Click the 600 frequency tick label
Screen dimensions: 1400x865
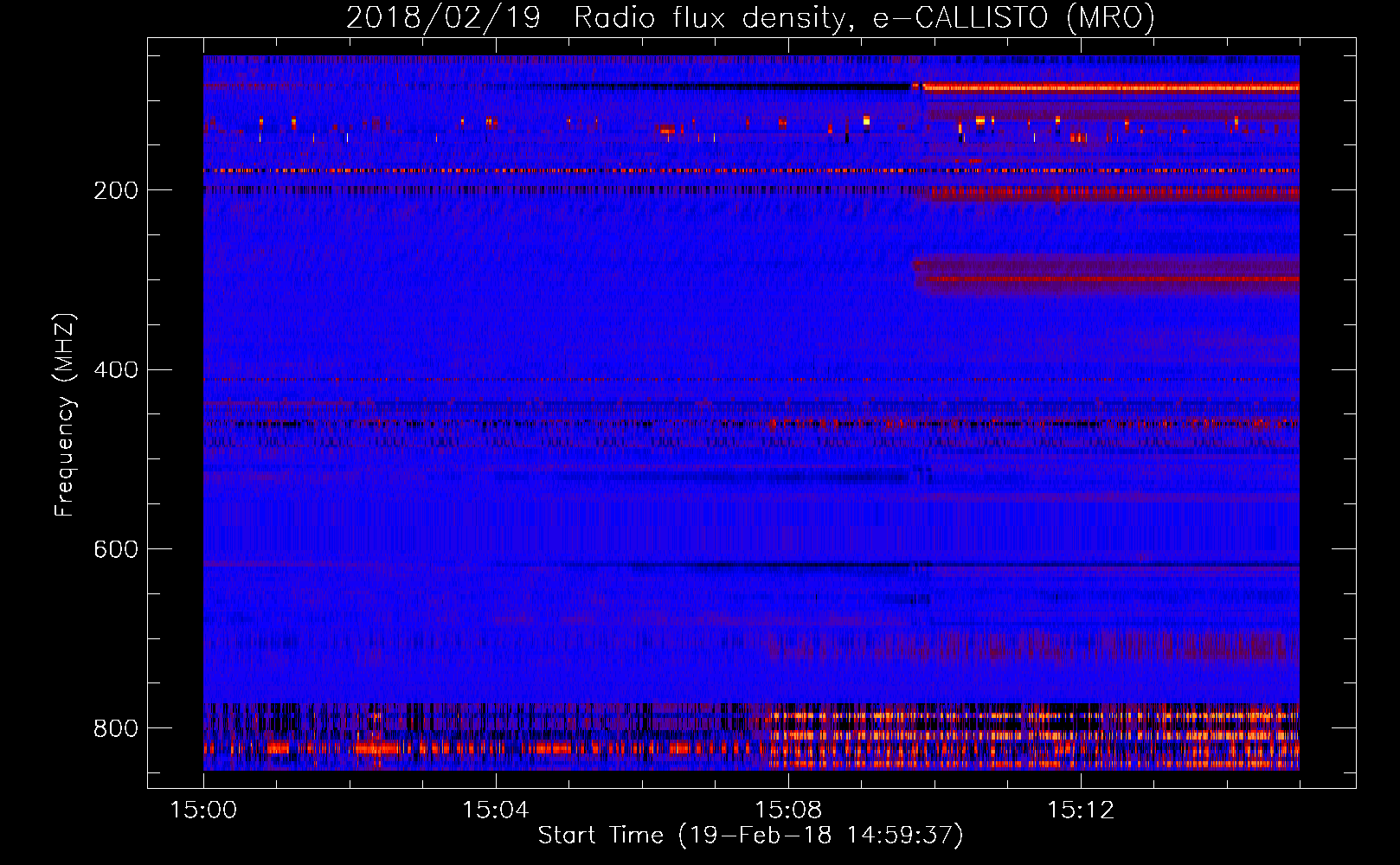tap(116, 549)
